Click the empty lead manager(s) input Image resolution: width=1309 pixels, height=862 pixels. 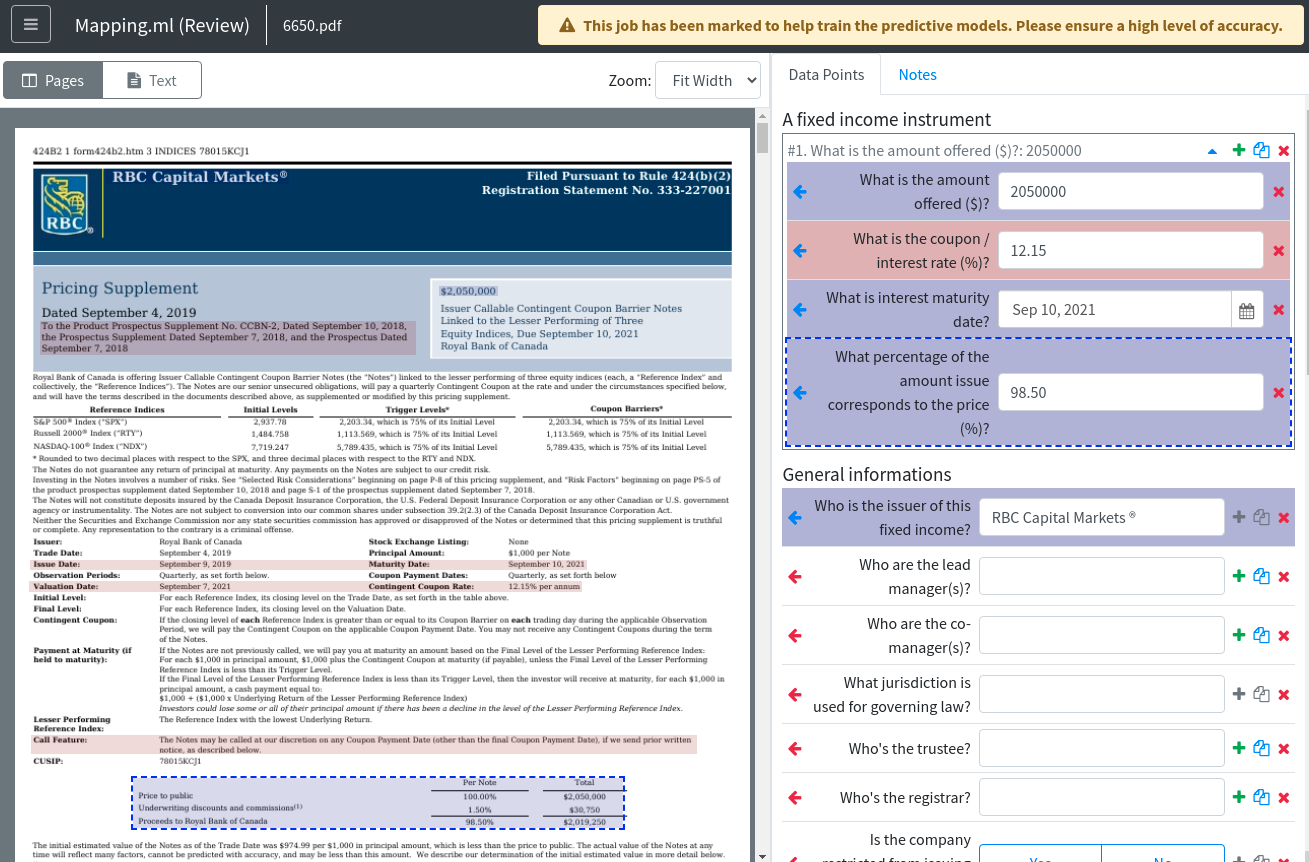point(1102,577)
